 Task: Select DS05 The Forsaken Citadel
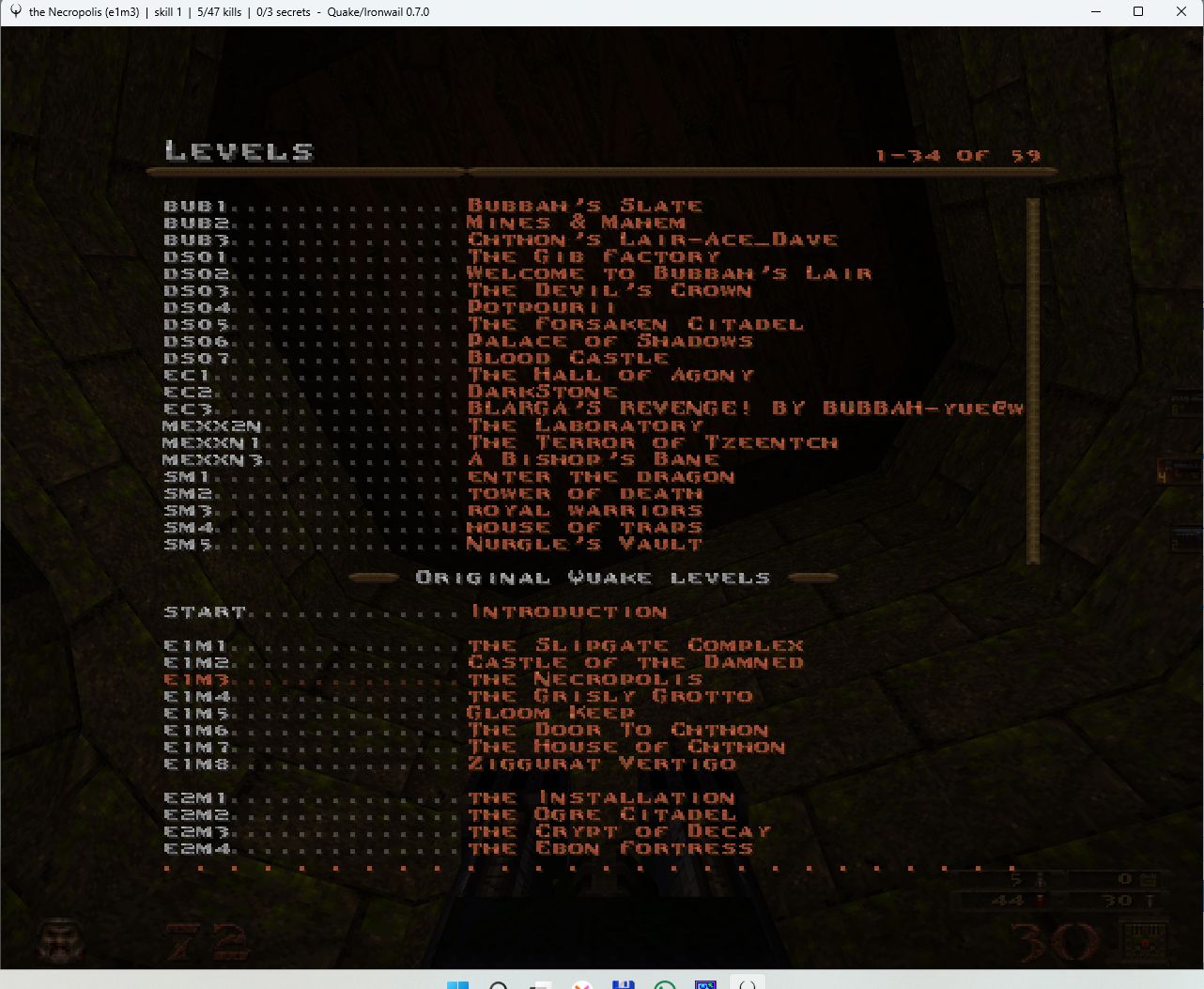[484, 324]
